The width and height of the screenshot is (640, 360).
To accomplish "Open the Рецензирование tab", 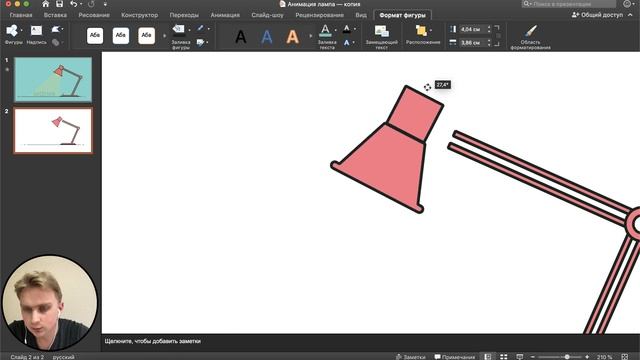I will pyautogui.click(x=320, y=15).
